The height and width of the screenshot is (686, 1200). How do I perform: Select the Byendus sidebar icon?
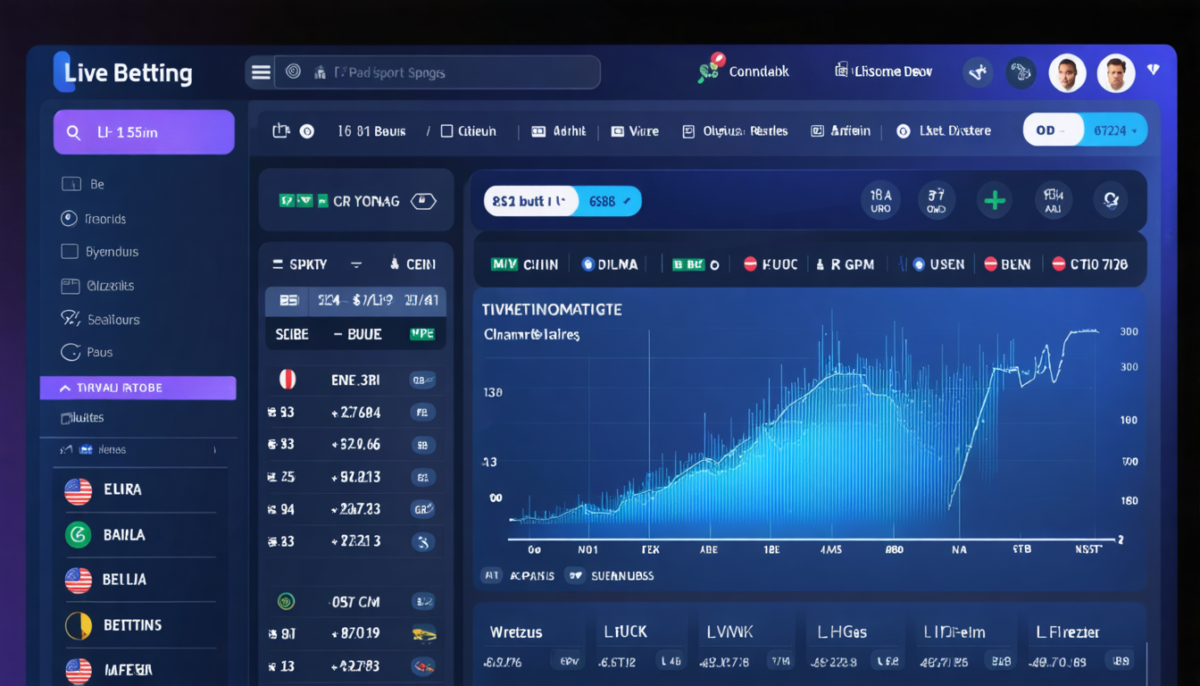tap(69, 252)
